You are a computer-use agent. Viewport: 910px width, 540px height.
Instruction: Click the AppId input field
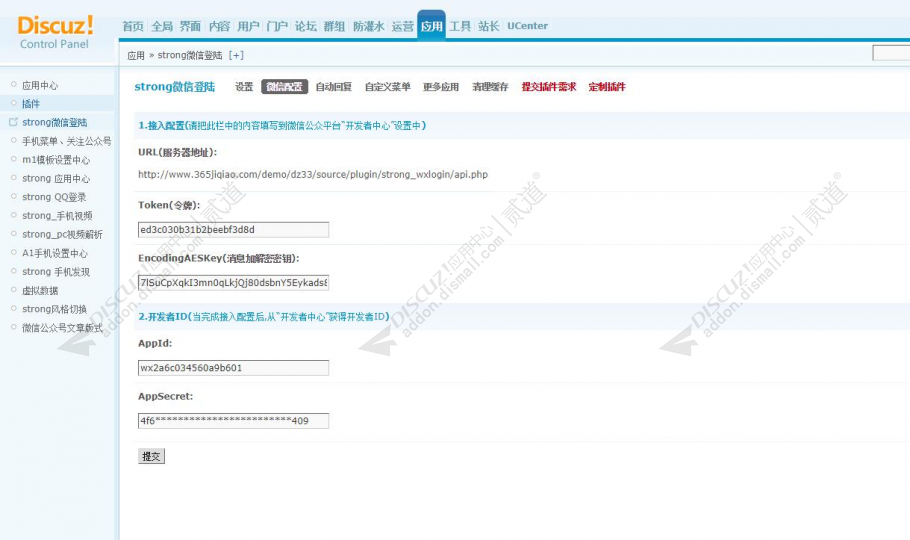tap(233, 368)
